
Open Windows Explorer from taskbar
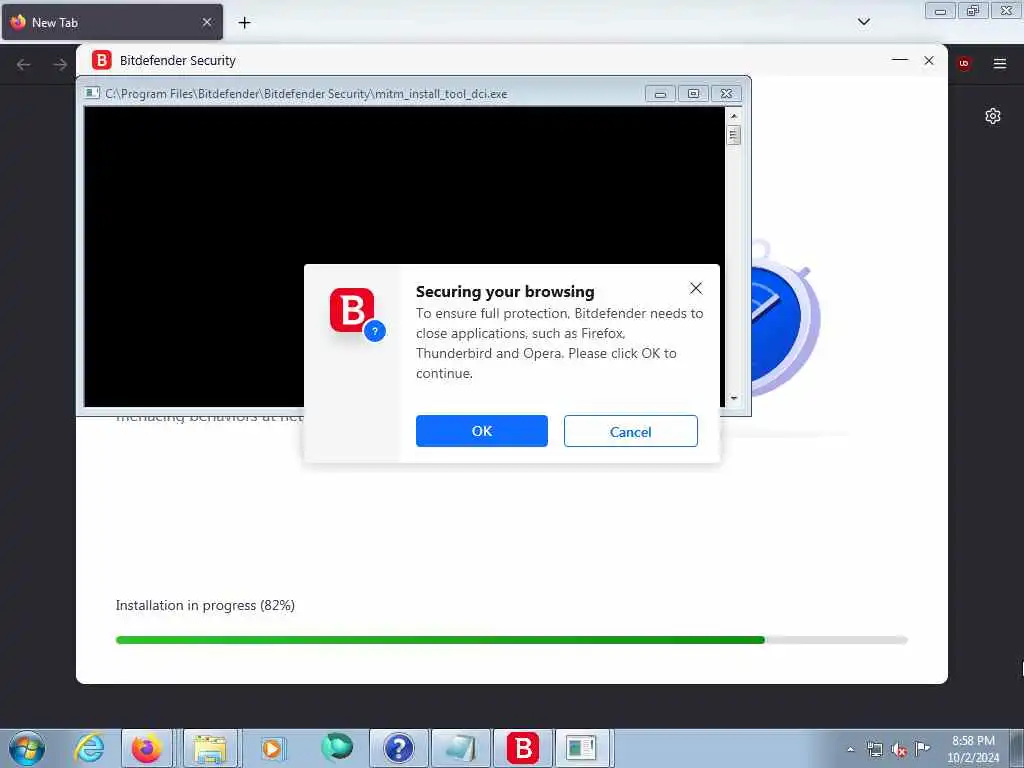click(210, 748)
